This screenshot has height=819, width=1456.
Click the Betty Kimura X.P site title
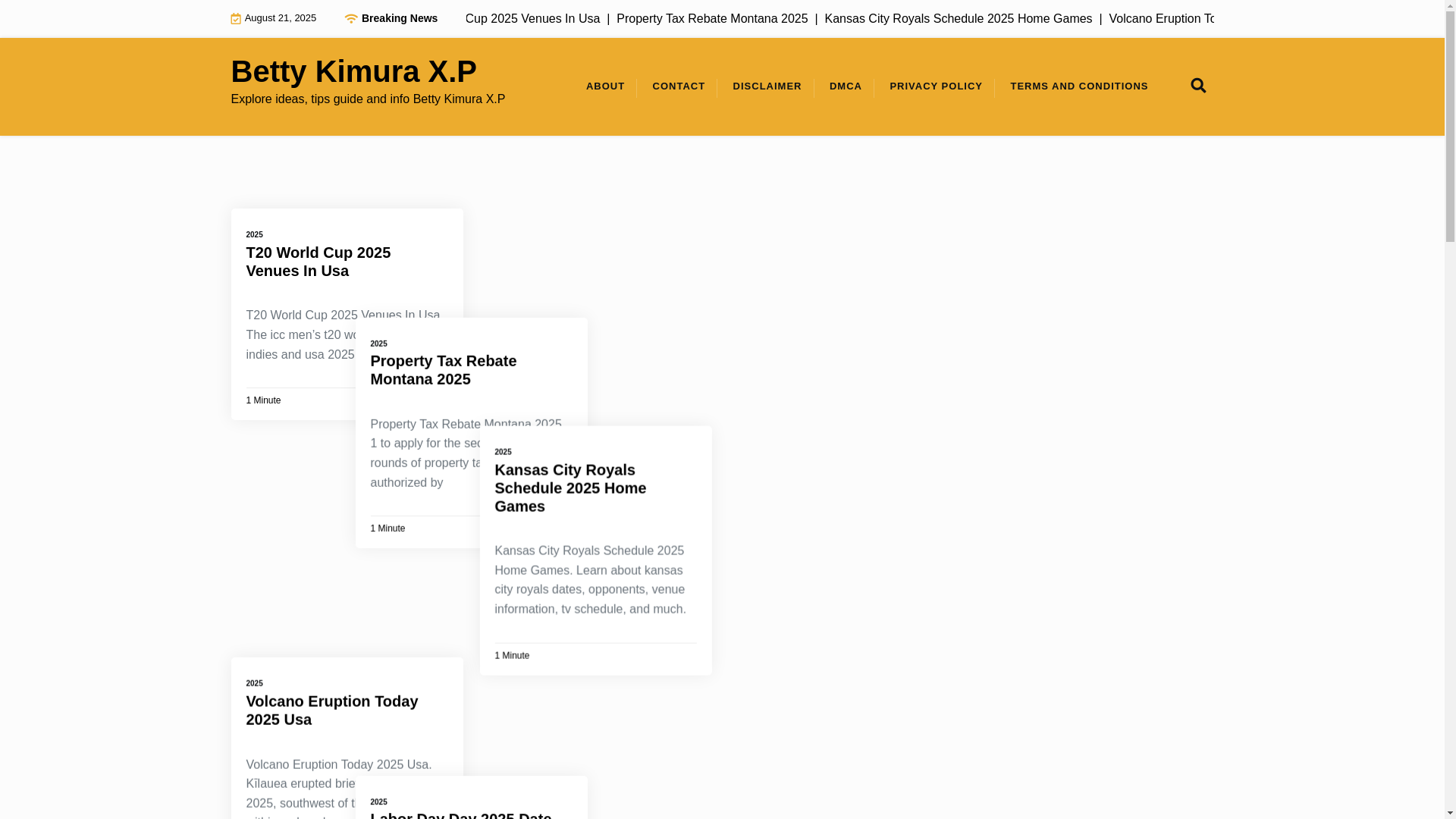(353, 71)
